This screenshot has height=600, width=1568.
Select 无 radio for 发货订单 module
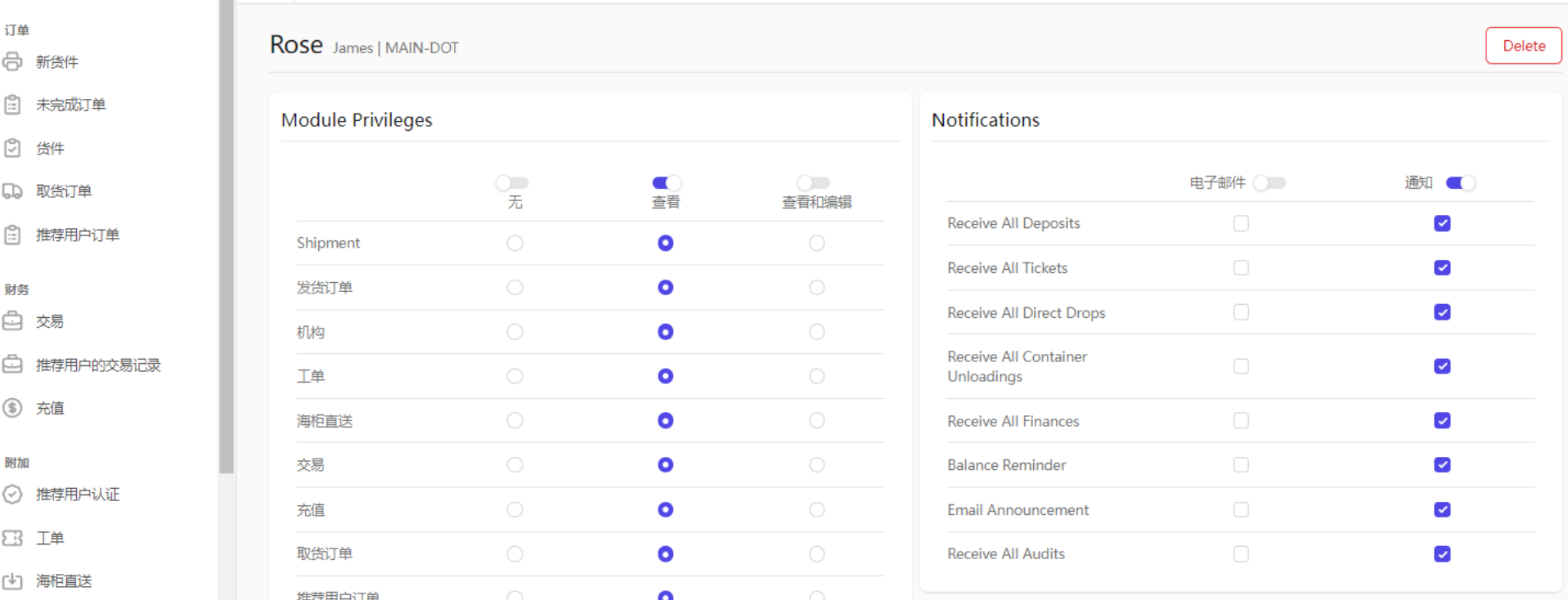point(514,288)
